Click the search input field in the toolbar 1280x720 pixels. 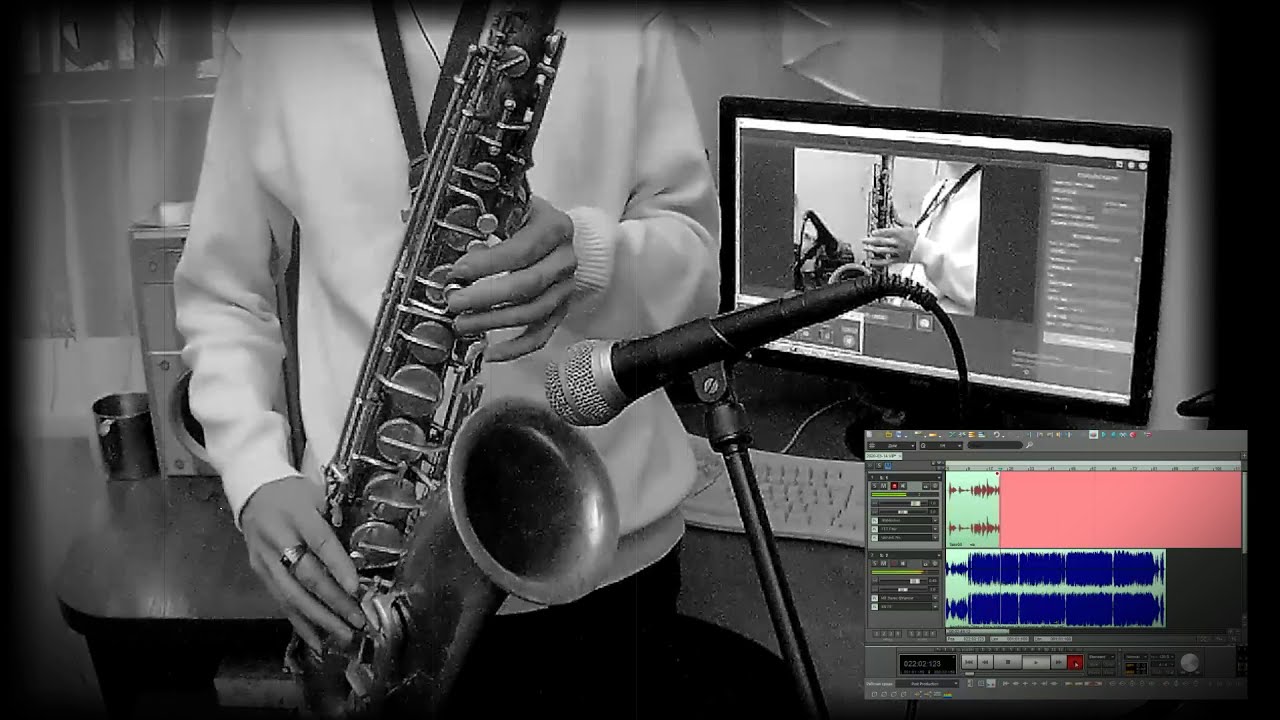tap(995, 445)
